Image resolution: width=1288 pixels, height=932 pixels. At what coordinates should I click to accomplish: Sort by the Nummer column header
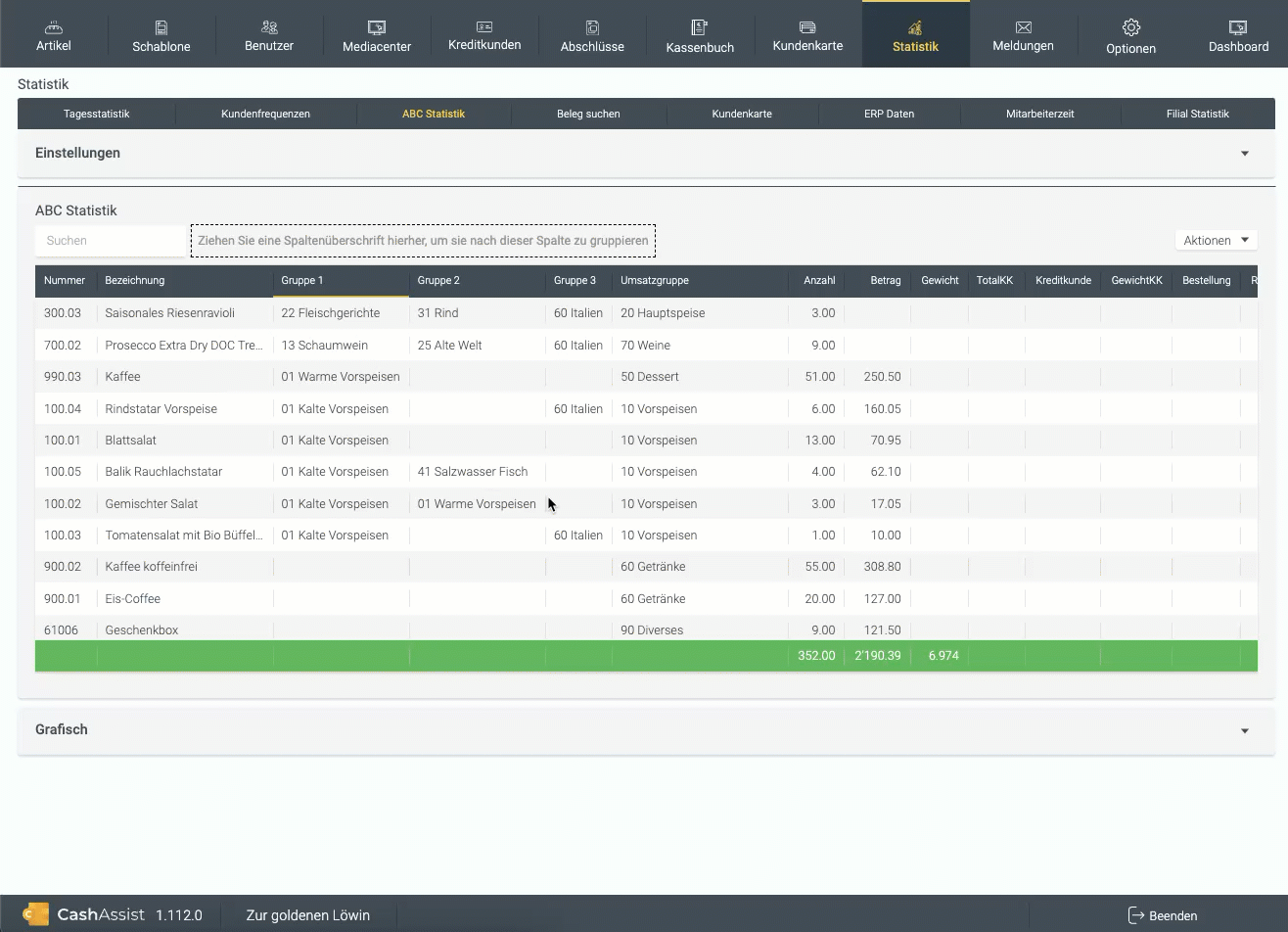(x=65, y=280)
